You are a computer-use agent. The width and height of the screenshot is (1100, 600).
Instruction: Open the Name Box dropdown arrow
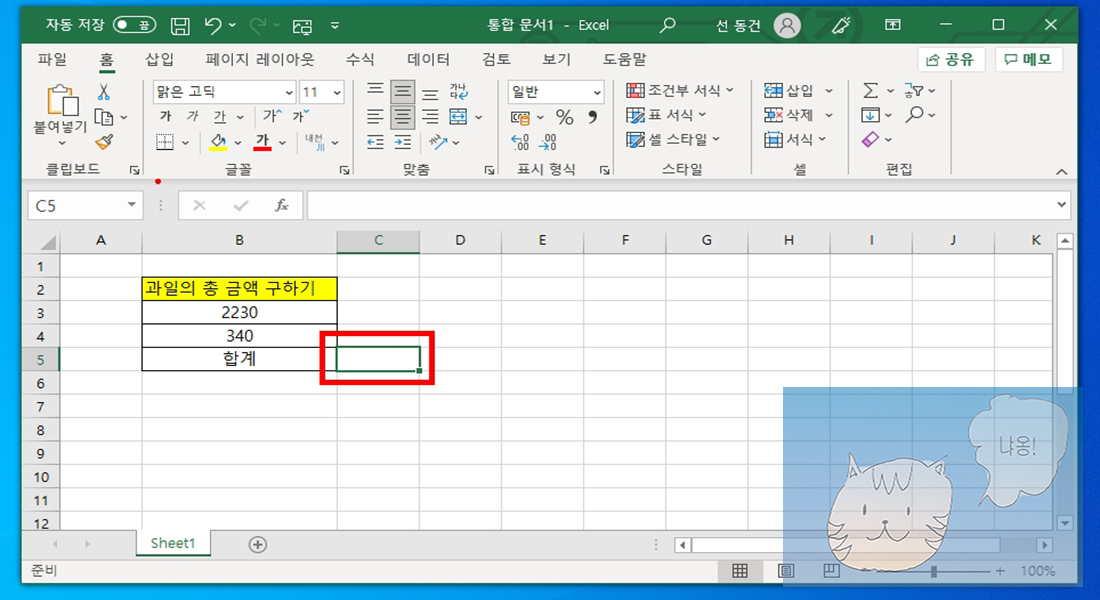click(x=131, y=205)
